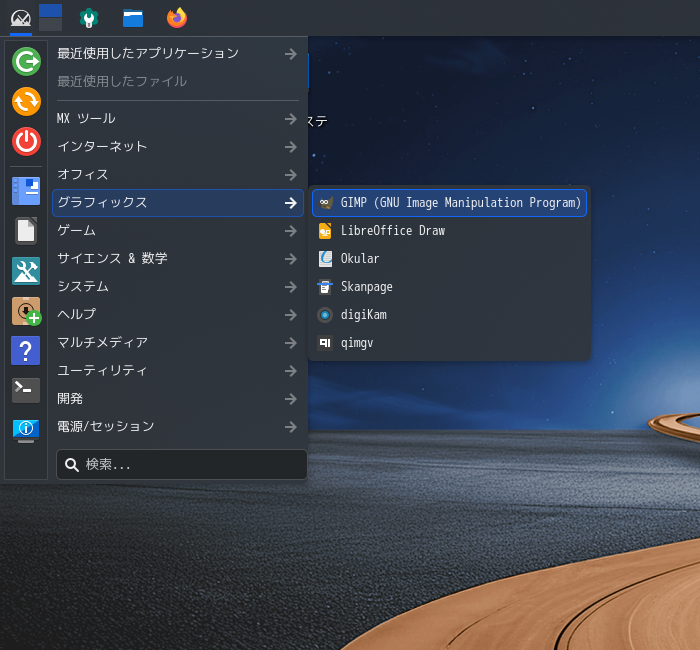The height and width of the screenshot is (650, 700).
Task: Click the virtual desktop pager in top panel
Action: [x=50, y=18]
